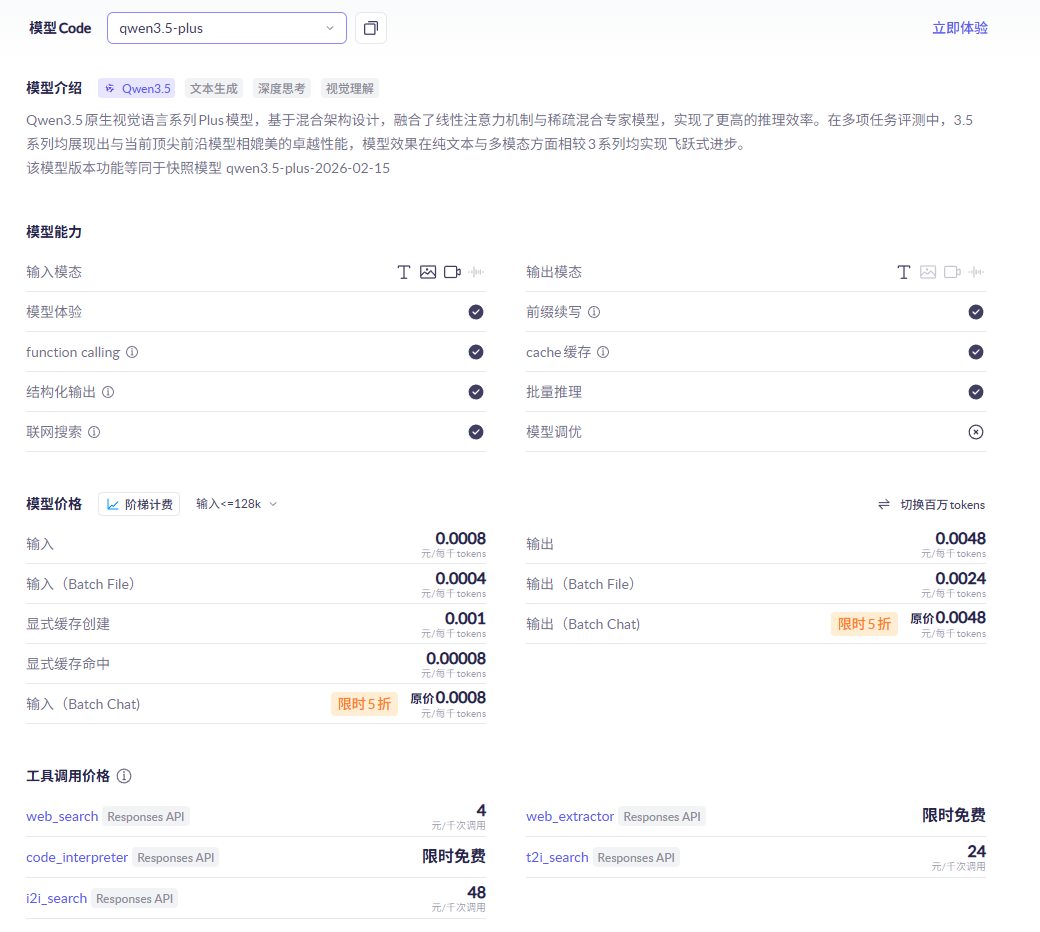Toggle 切换百万 tokens price unit

pos(932,505)
